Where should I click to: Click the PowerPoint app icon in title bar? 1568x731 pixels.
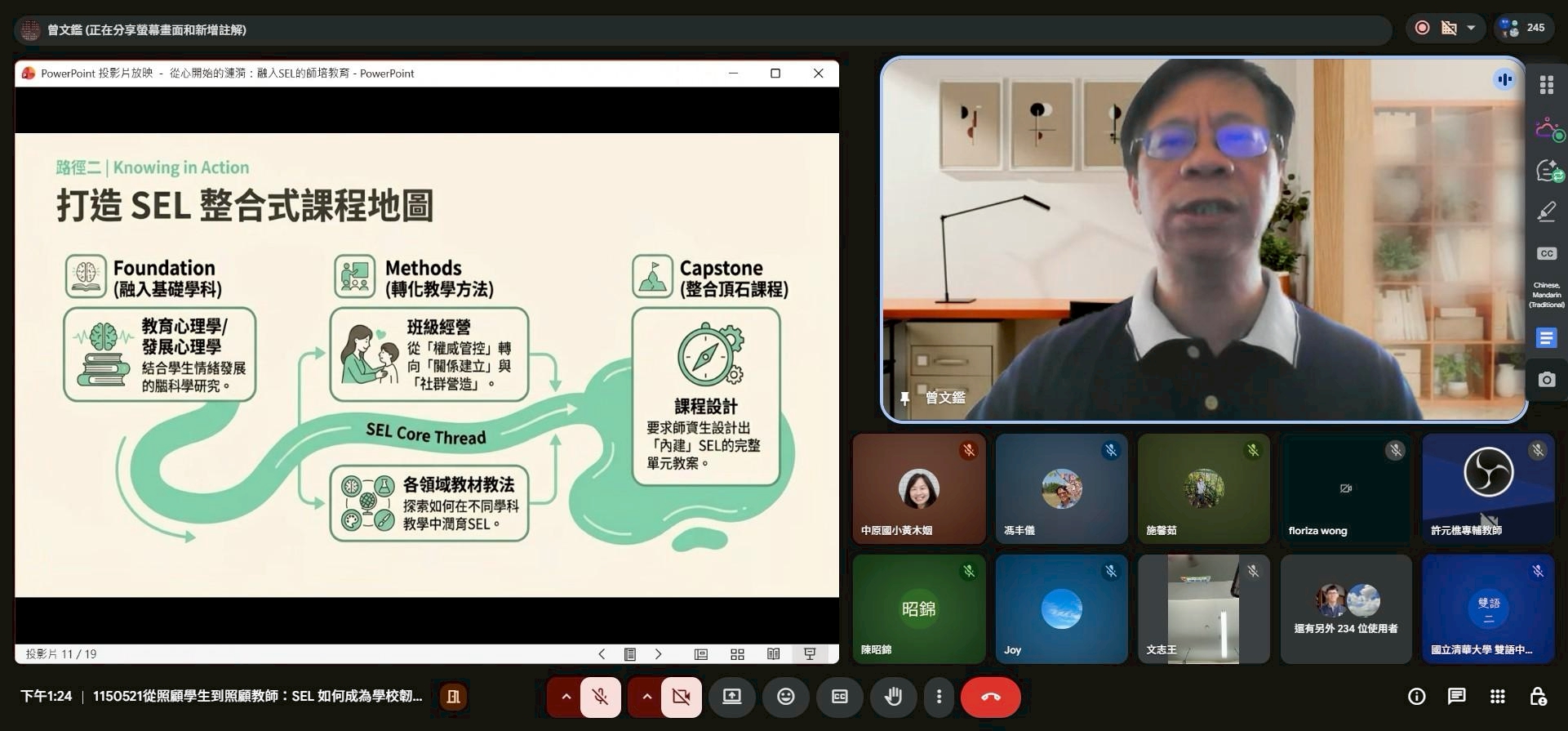coord(29,74)
